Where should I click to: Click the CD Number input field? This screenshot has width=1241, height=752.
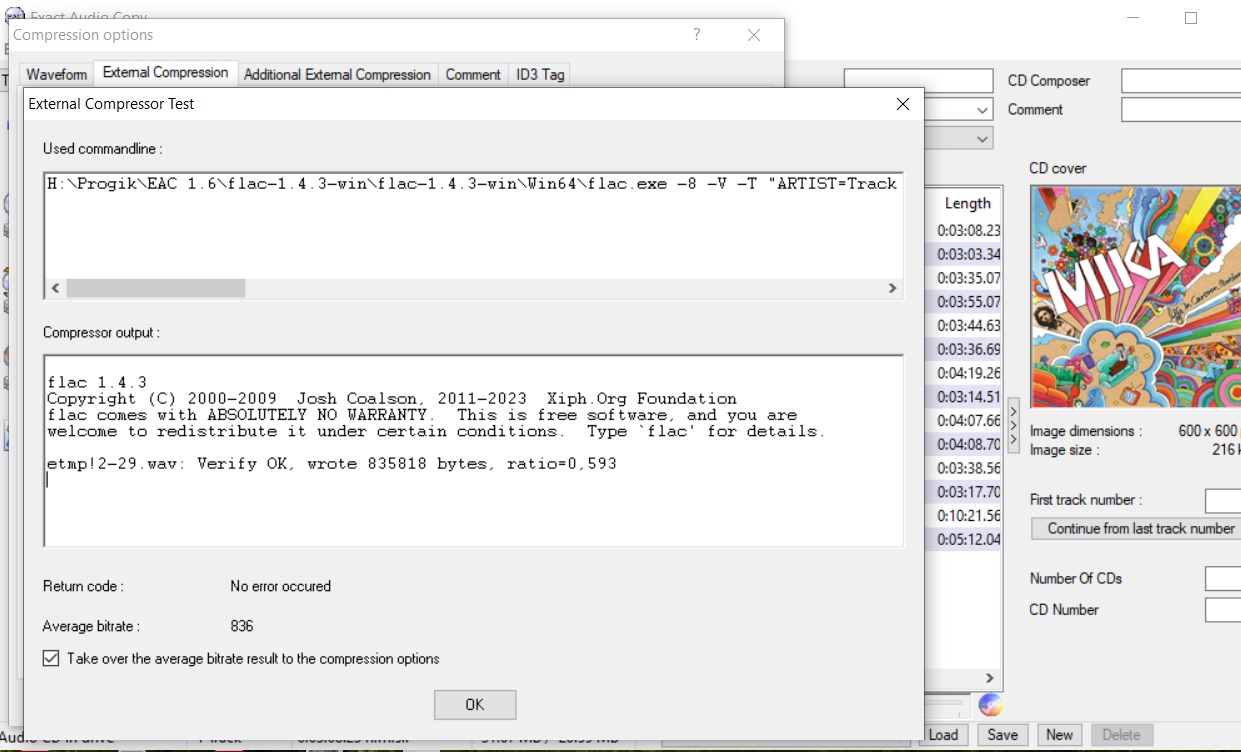tap(1222, 610)
